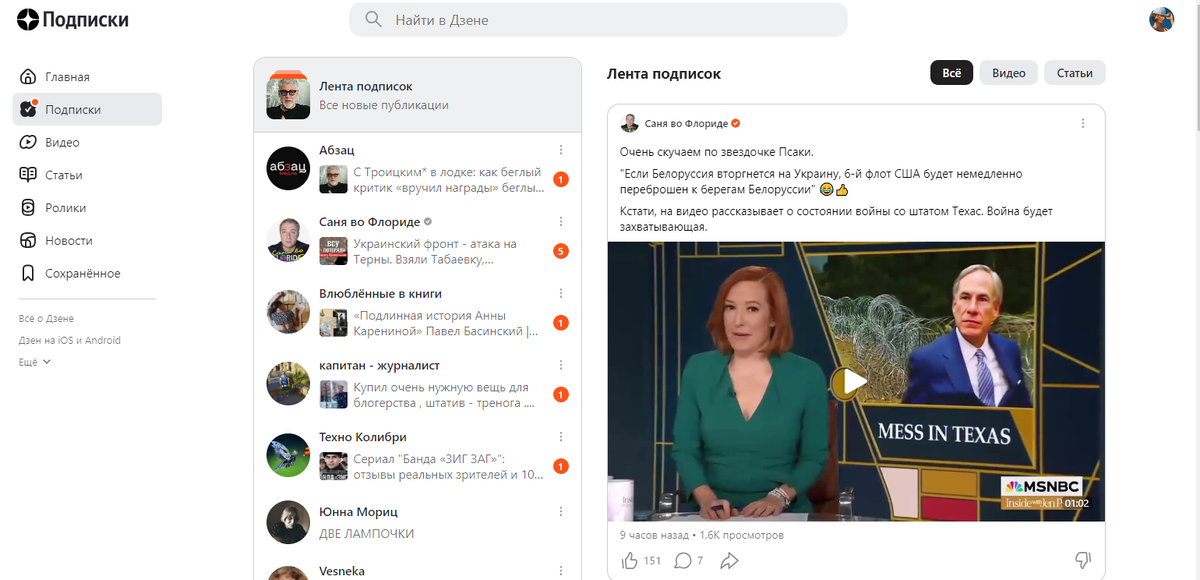Click the капитан - журналист channel name
The width and height of the screenshot is (1200, 580).
379,366
